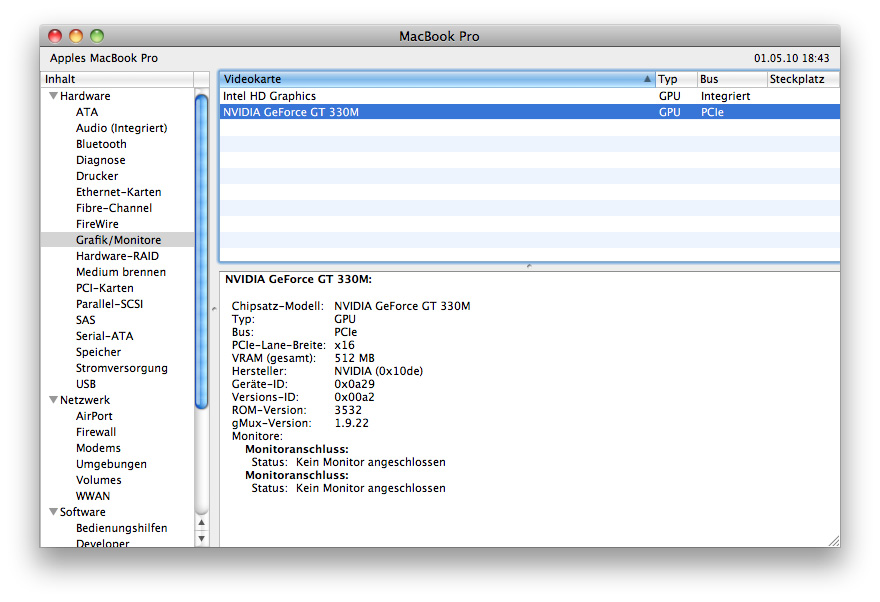The image size is (880, 602).
Task: Click the Apples MacBook Pro label
Action: pos(104,58)
